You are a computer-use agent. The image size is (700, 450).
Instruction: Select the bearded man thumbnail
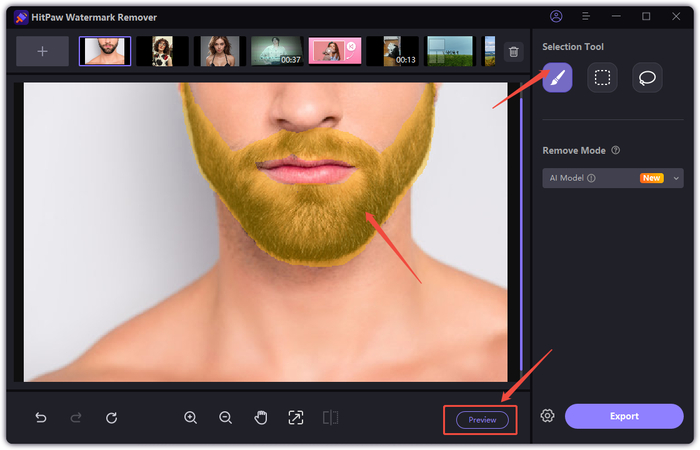105,51
